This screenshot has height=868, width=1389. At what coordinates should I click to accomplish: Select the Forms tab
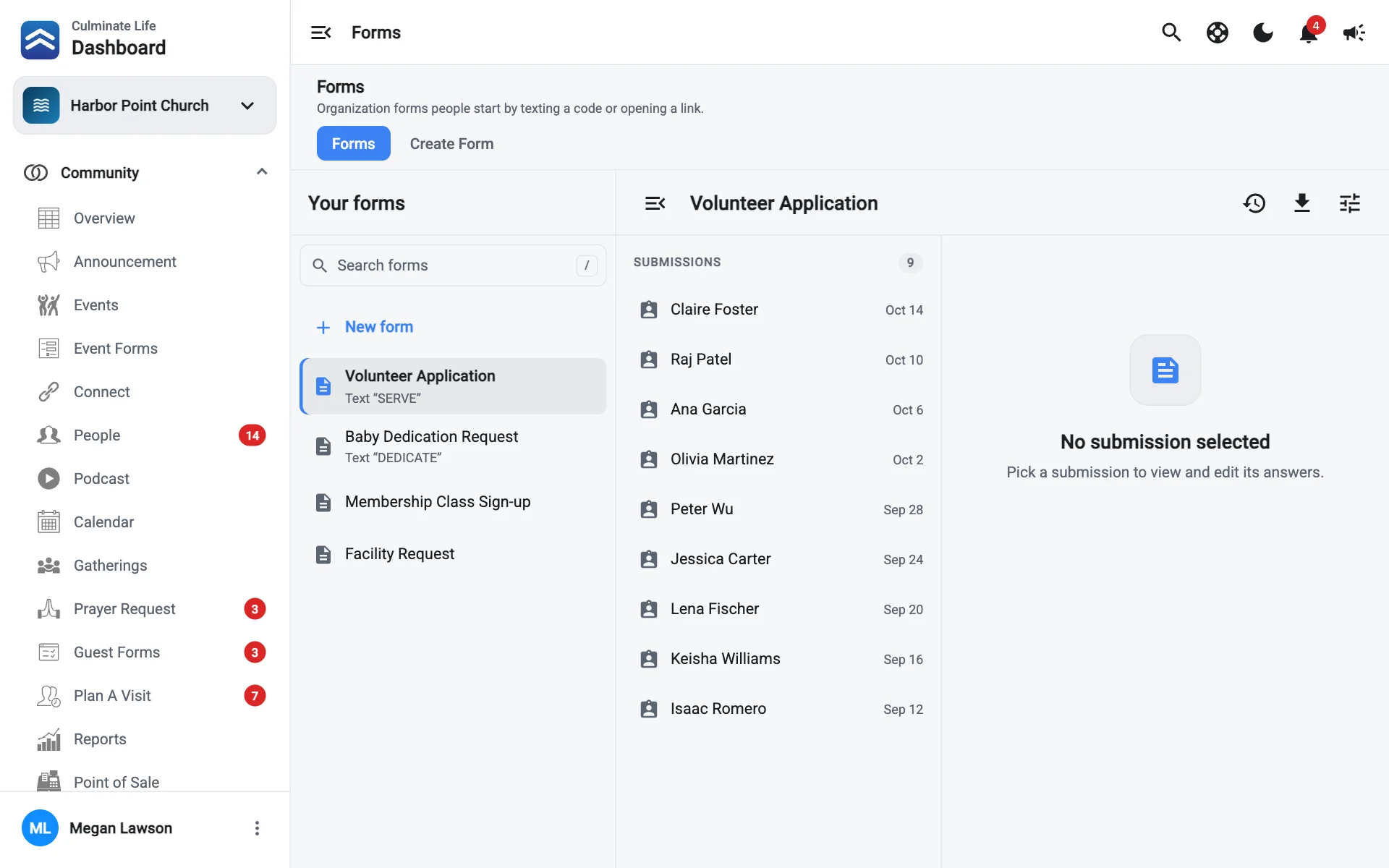pos(353,143)
